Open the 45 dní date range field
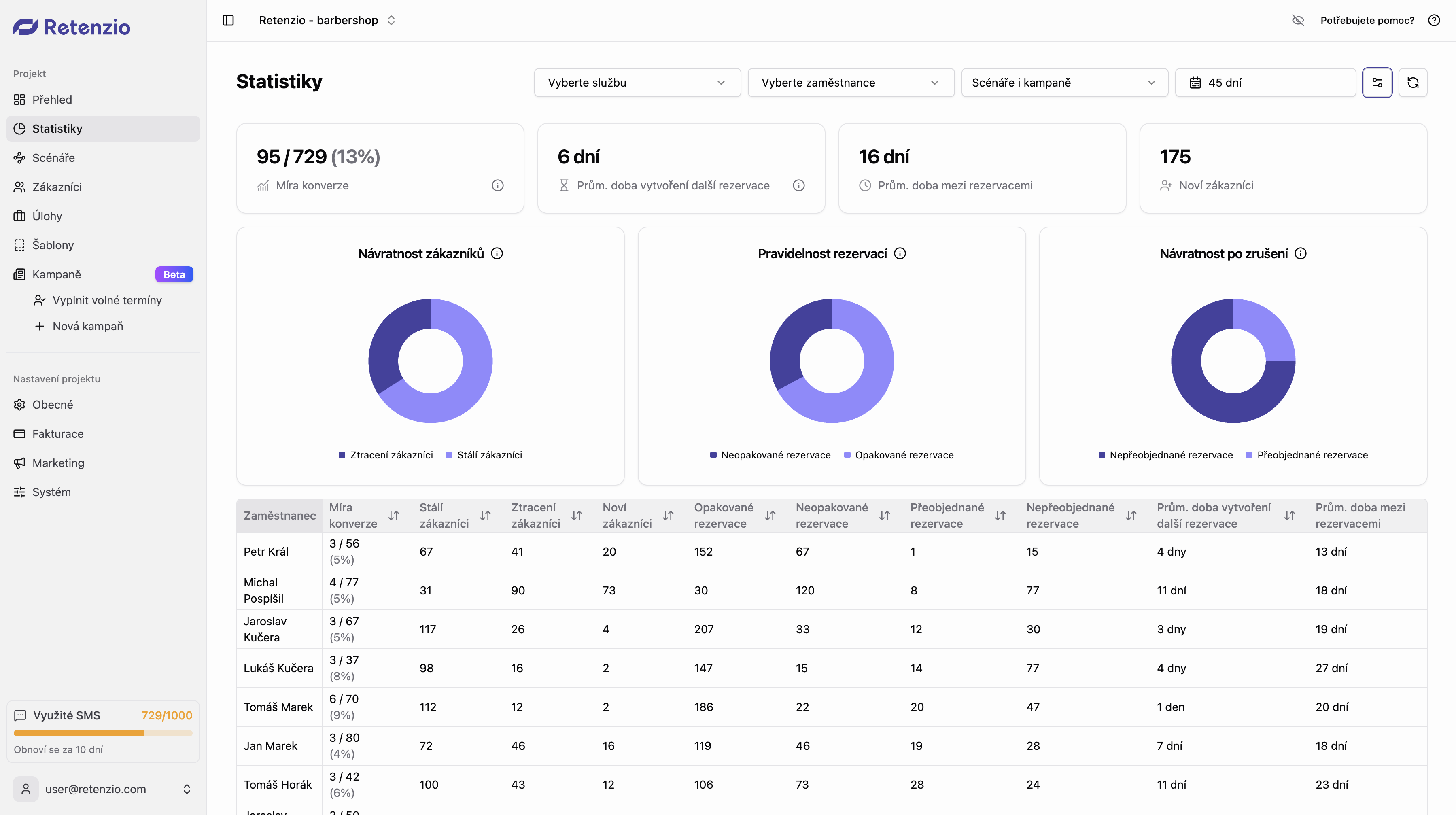Image resolution: width=1456 pixels, height=815 pixels. (1265, 83)
